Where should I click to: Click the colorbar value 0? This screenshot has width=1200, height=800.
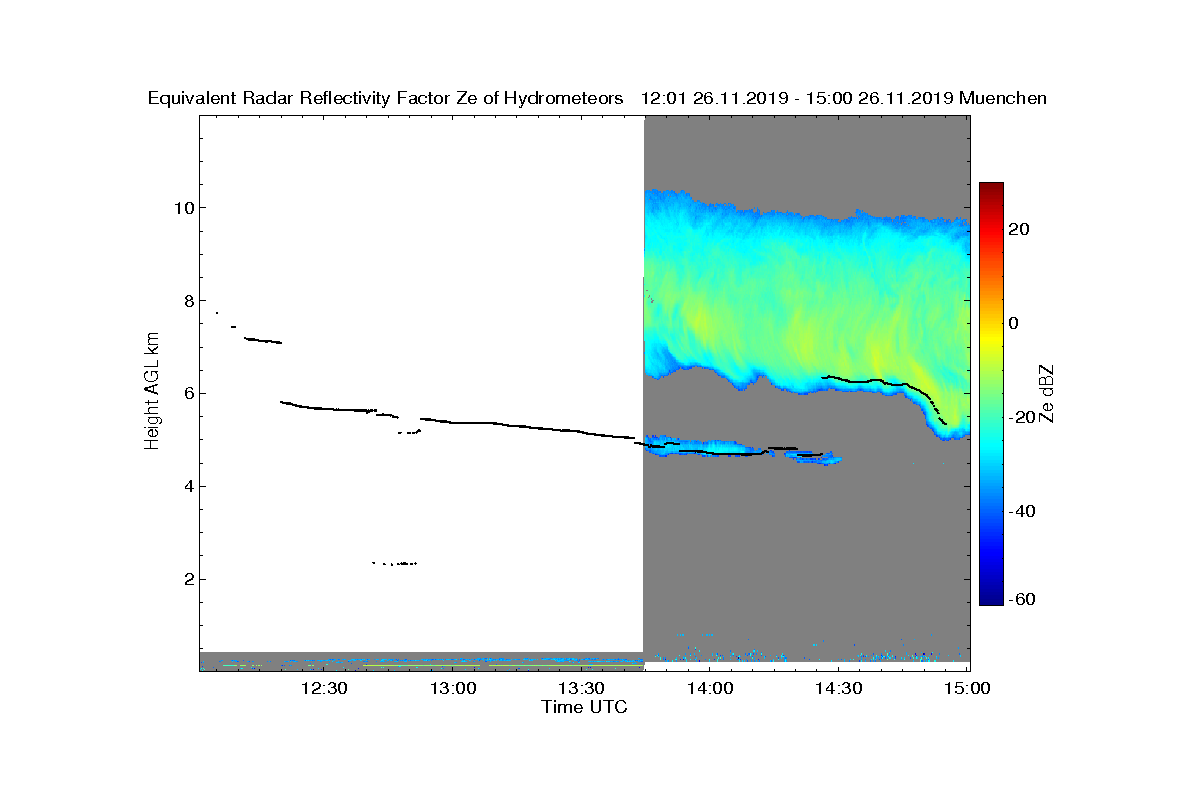[x=1014, y=323]
